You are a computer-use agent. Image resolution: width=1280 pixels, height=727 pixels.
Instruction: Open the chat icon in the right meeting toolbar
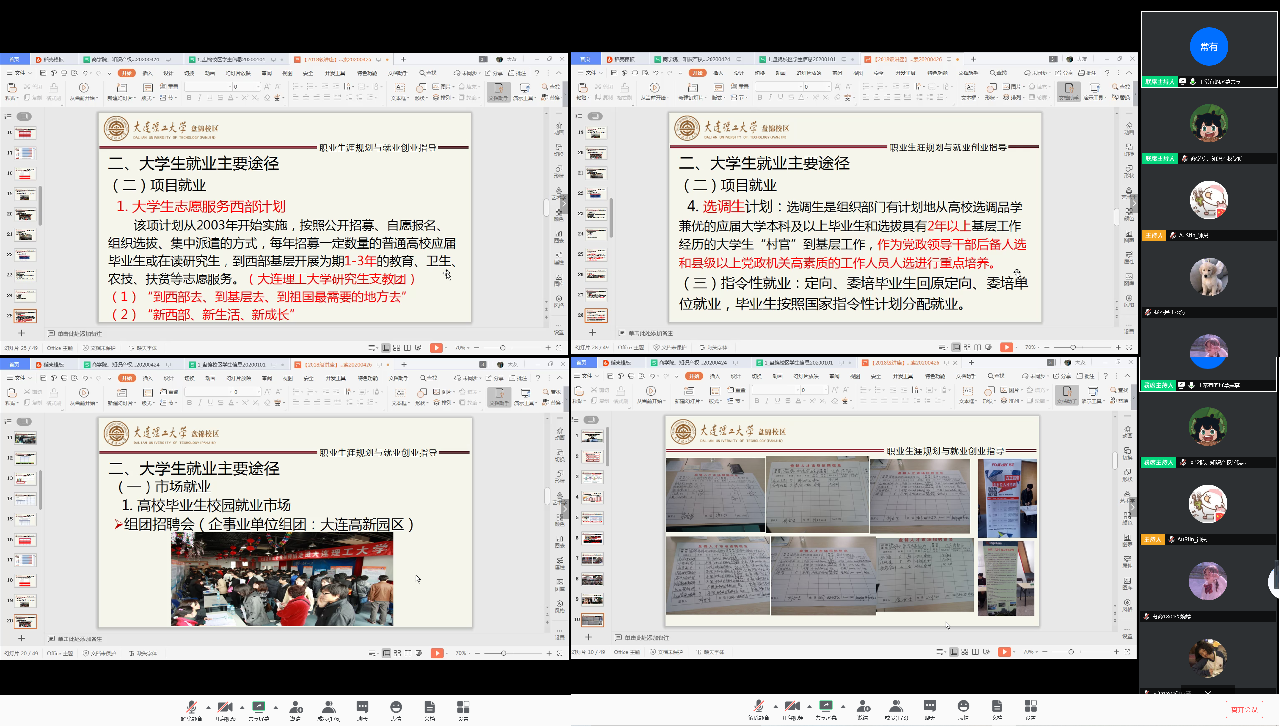(930, 706)
